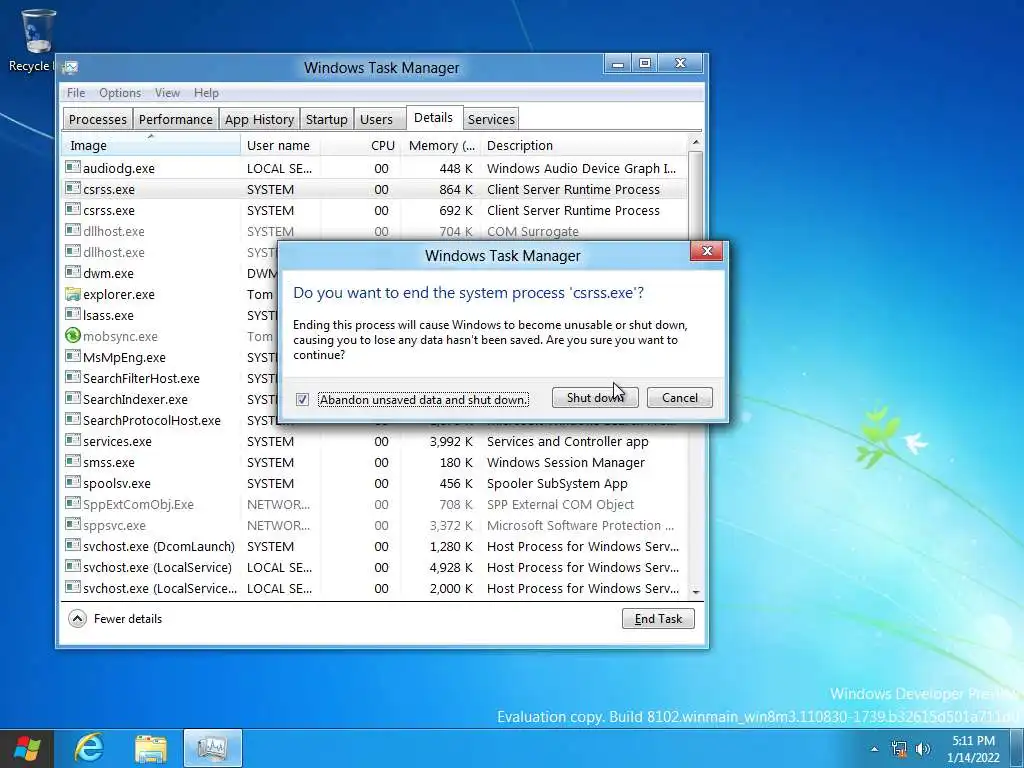The width and height of the screenshot is (1024, 768).
Task: Switch to the Performance tab
Action: (x=176, y=120)
